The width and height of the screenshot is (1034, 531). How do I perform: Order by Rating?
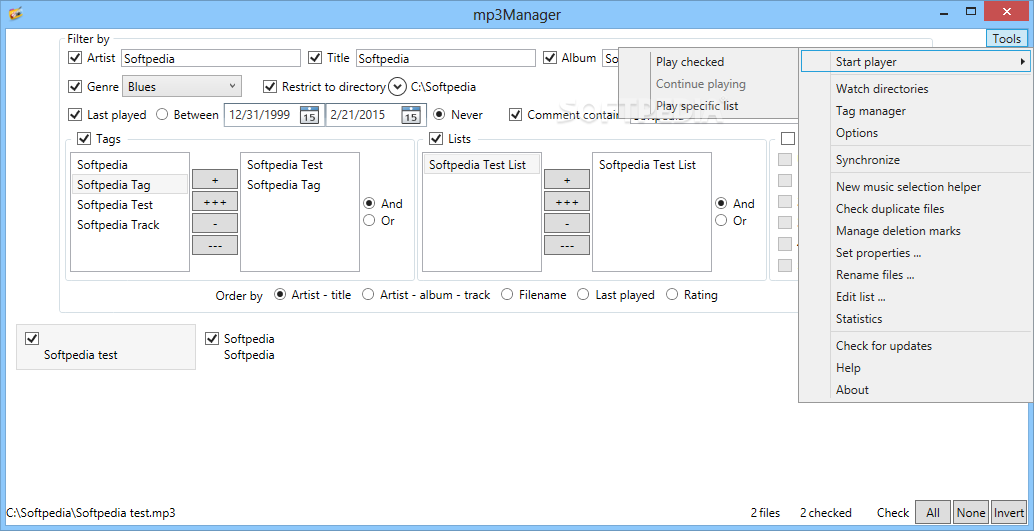point(672,295)
